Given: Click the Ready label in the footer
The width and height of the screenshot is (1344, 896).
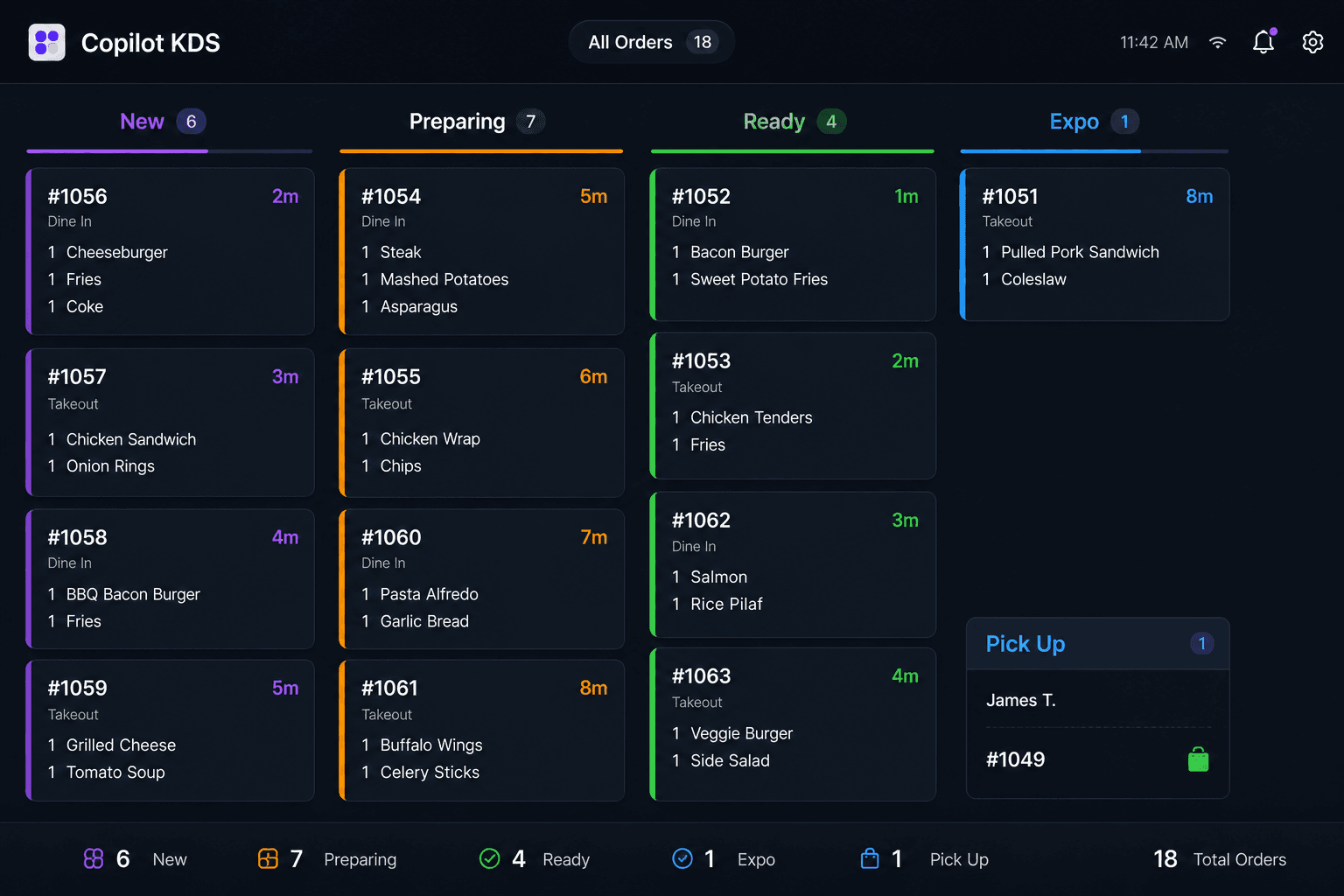Looking at the screenshot, I should tap(566, 859).
